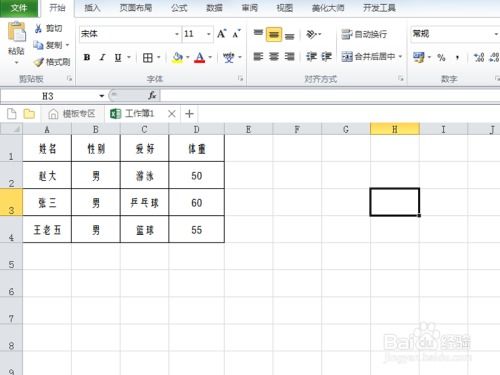Expand underline style dropdown arrow
This screenshot has width=500, height=375.
coord(129,57)
